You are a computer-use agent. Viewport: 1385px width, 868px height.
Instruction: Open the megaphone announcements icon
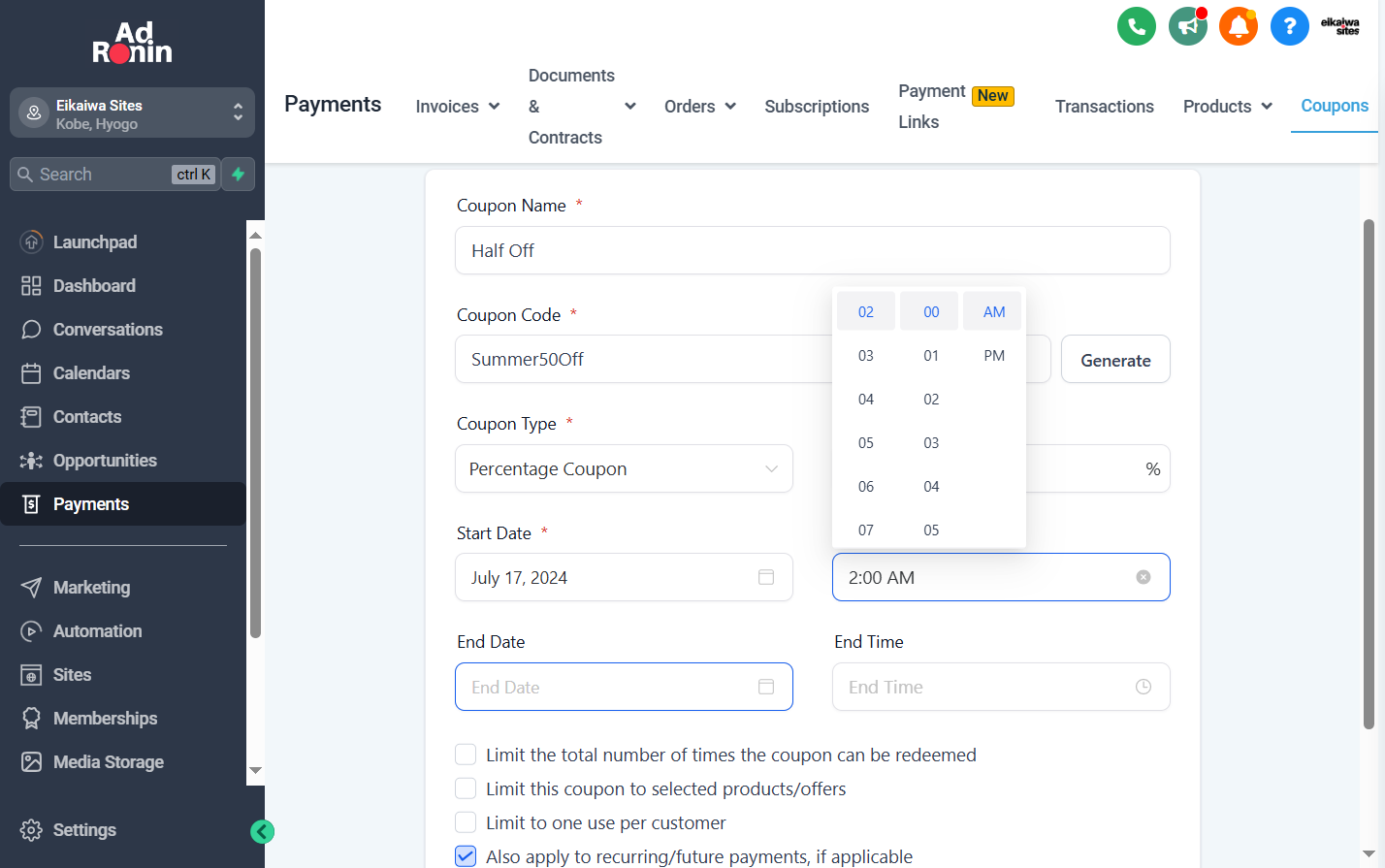tap(1188, 26)
